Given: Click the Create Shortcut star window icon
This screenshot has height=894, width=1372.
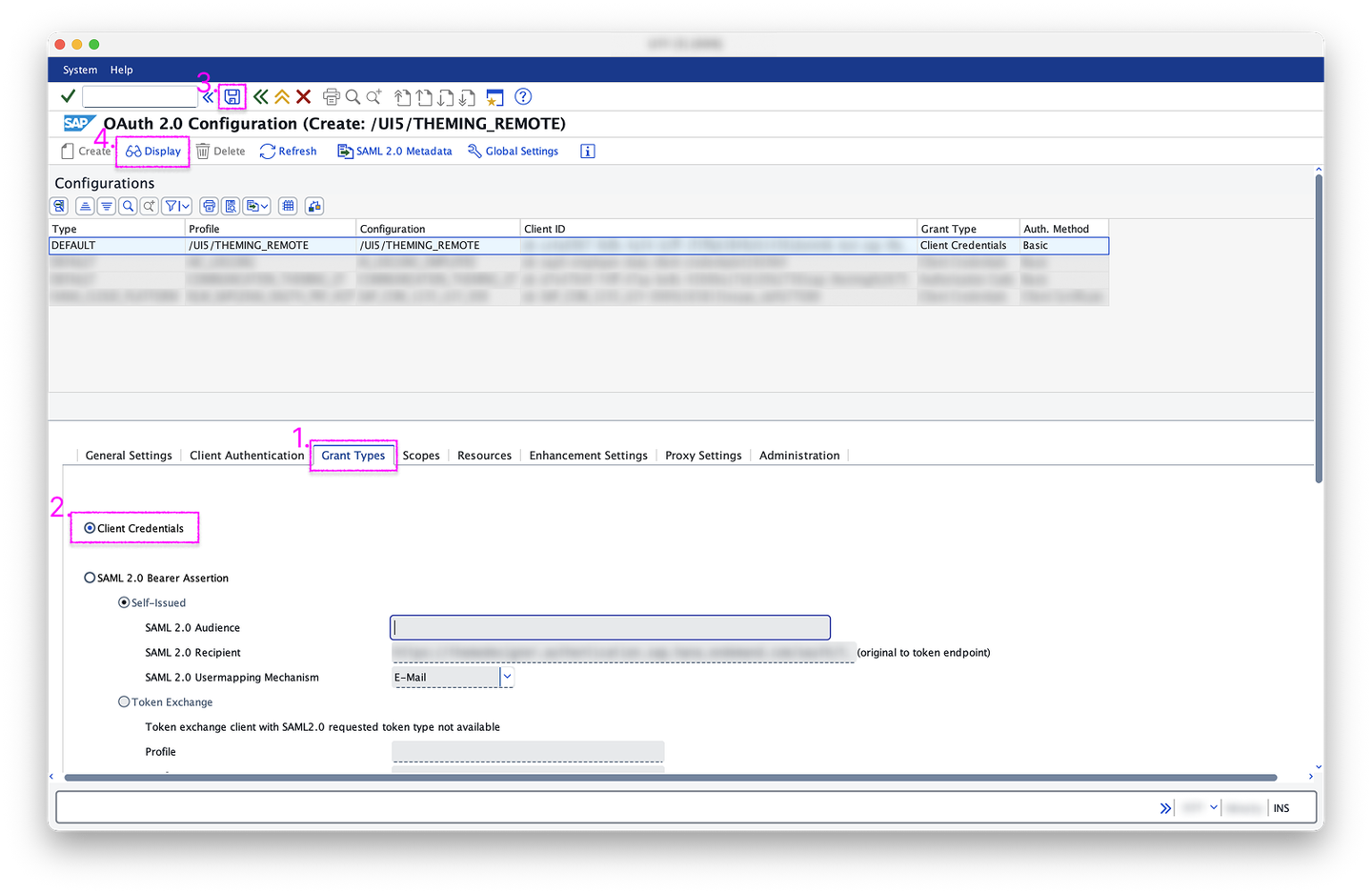Looking at the screenshot, I should tap(494, 97).
